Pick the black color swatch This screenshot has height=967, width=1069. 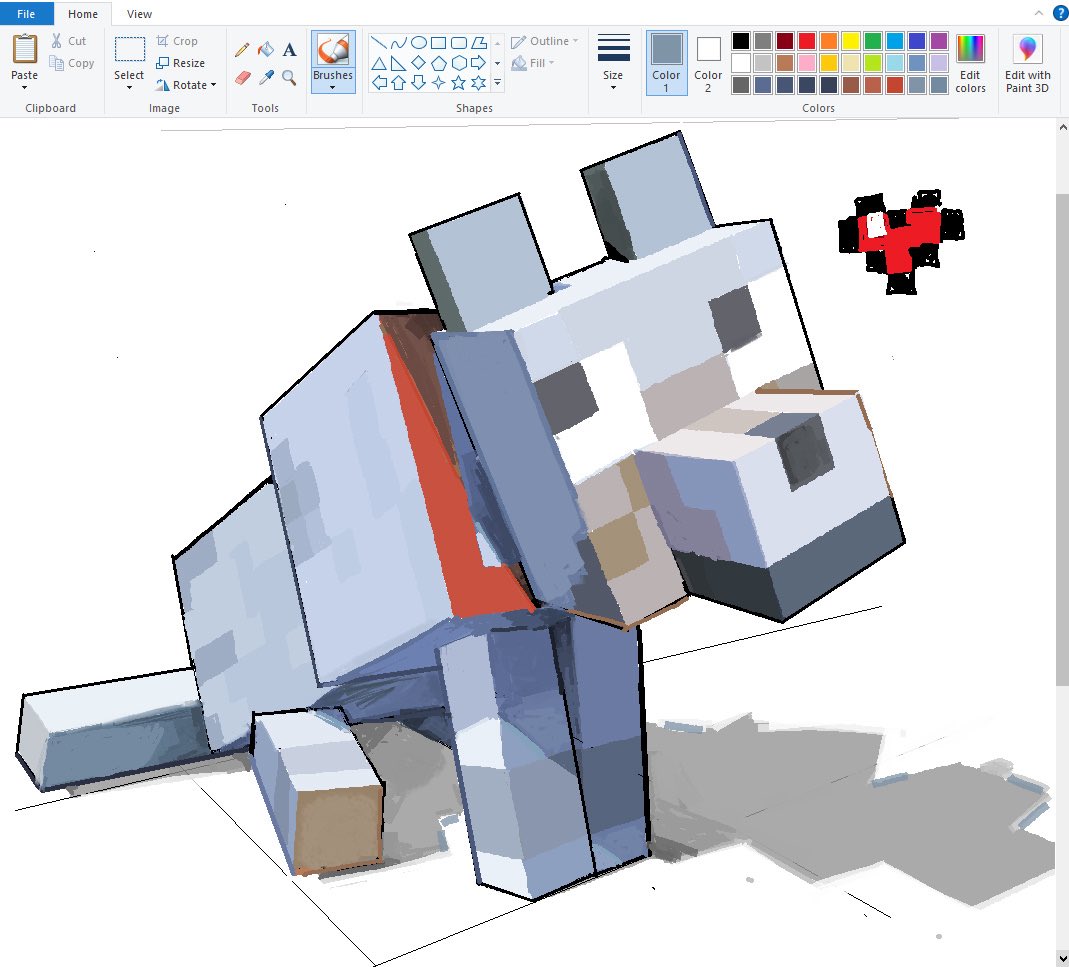pos(741,41)
